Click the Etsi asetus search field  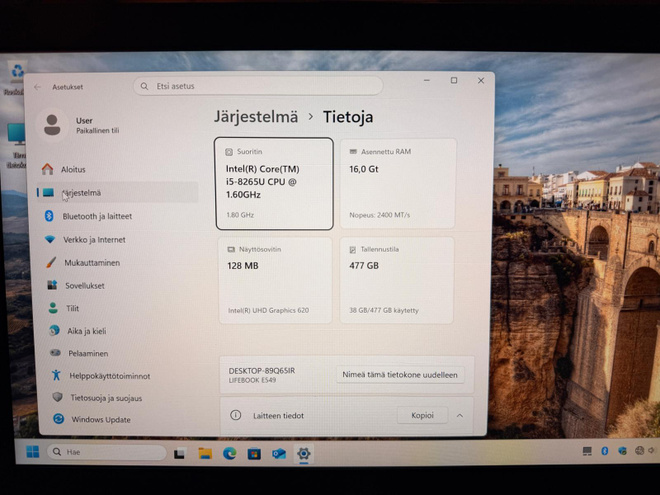[x=258, y=86]
